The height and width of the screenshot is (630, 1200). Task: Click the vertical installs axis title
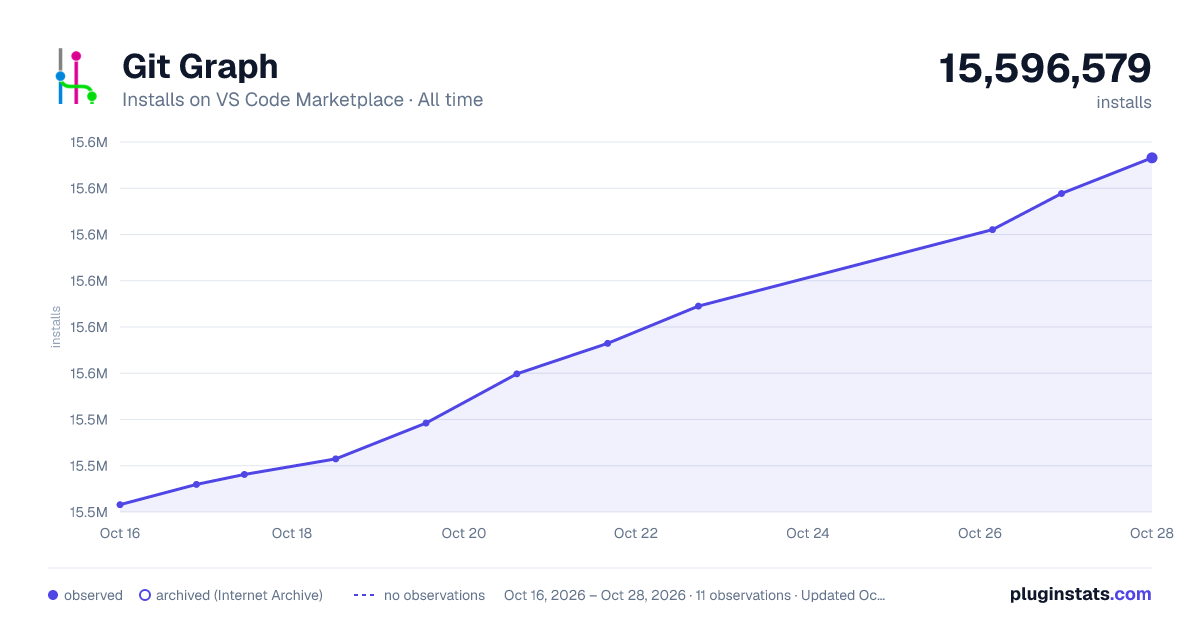coord(56,327)
